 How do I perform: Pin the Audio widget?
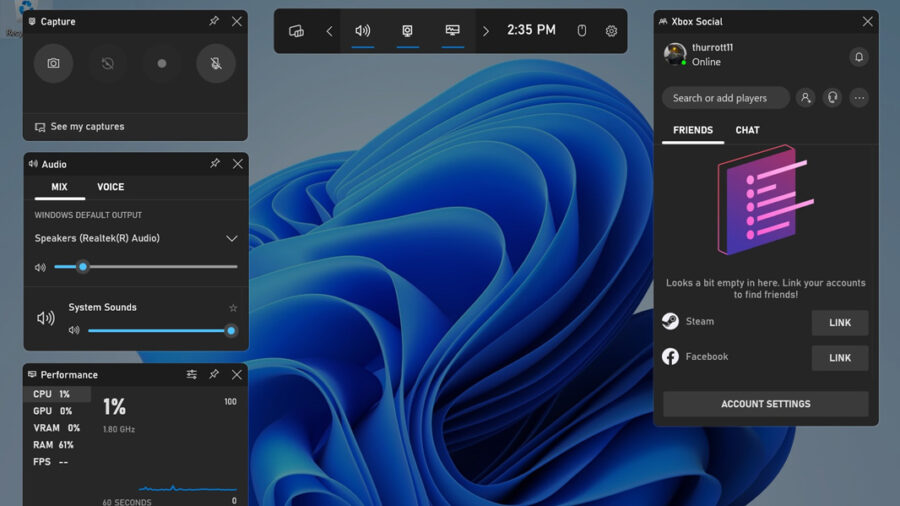coord(214,164)
